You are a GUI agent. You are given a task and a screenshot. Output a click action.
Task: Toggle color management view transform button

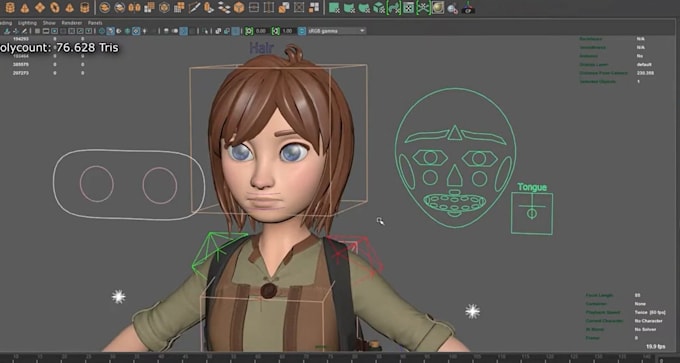coord(301,31)
